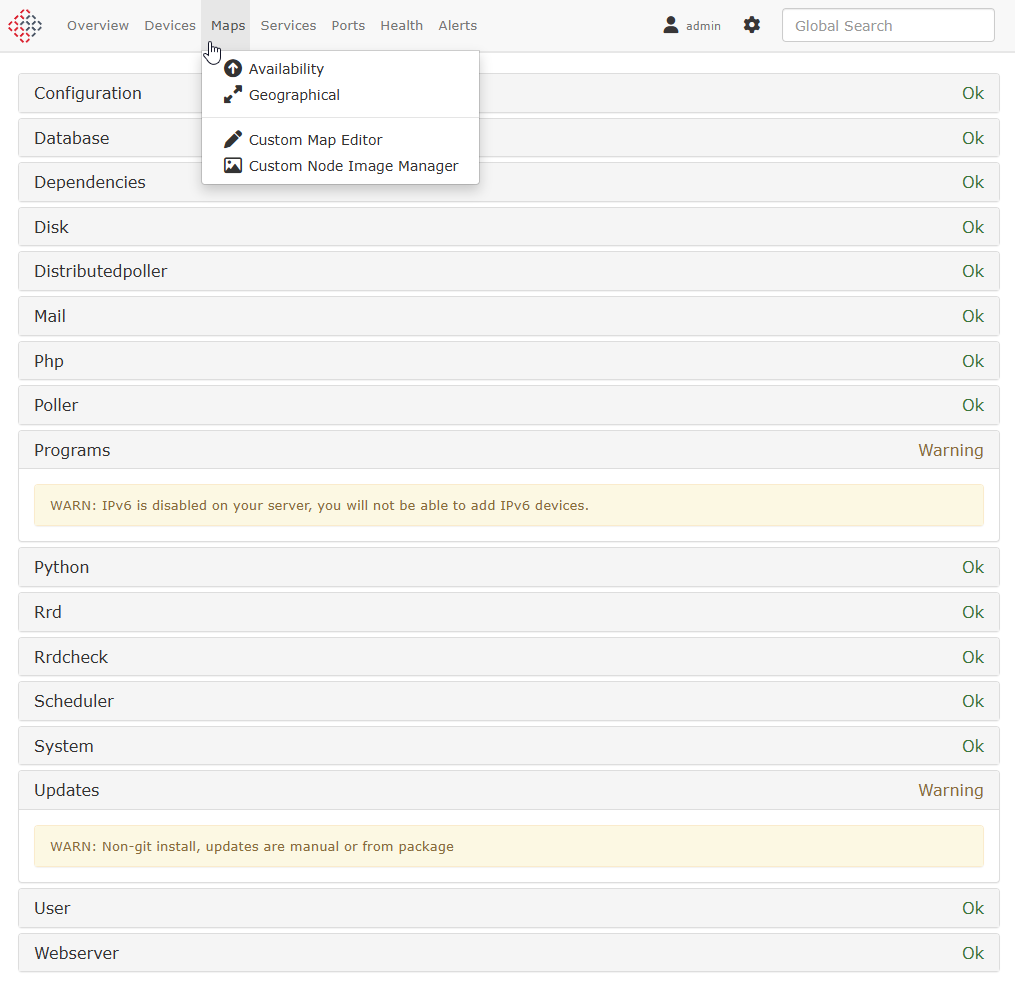The height and width of the screenshot is (985, 1015).
Task: Expand the Scheduler validation row
Action: point(509,701)
